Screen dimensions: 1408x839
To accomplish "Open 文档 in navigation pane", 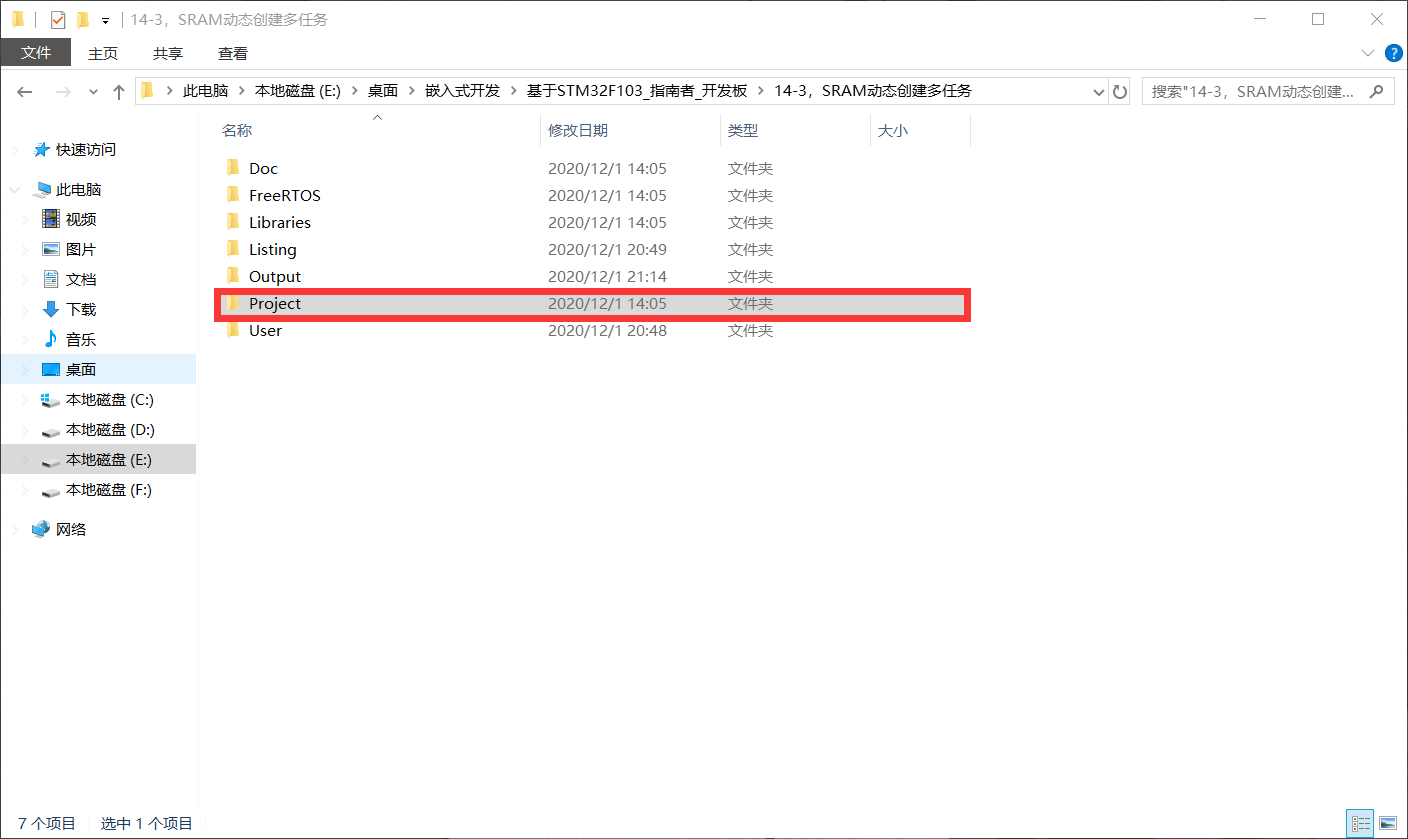I will click(81, 279).
